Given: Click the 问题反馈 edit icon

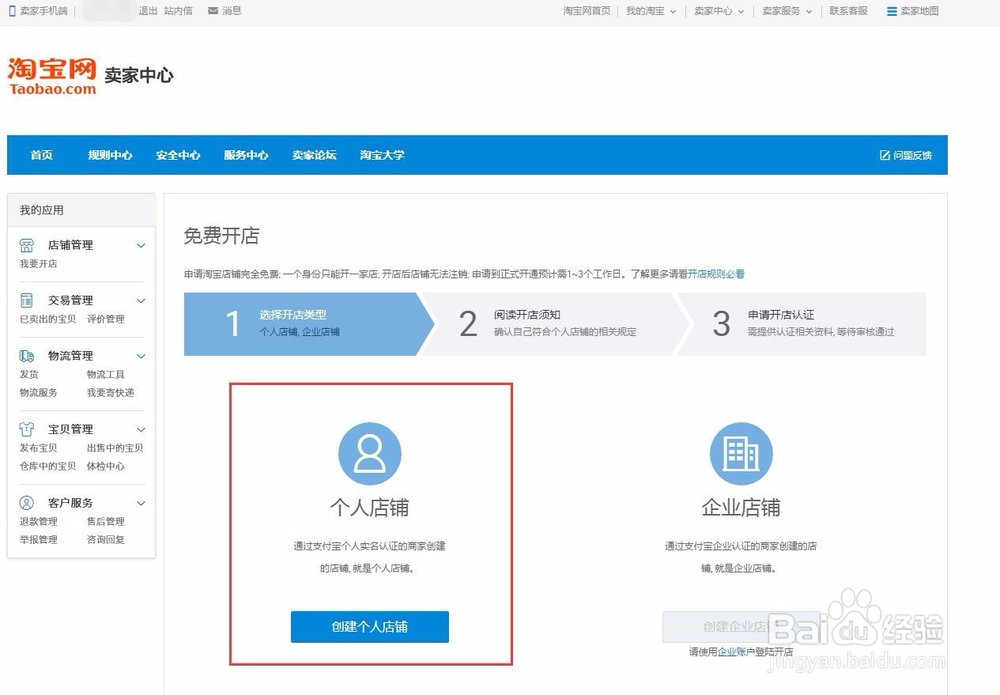Looking at the screenshot, I should 885,155.
